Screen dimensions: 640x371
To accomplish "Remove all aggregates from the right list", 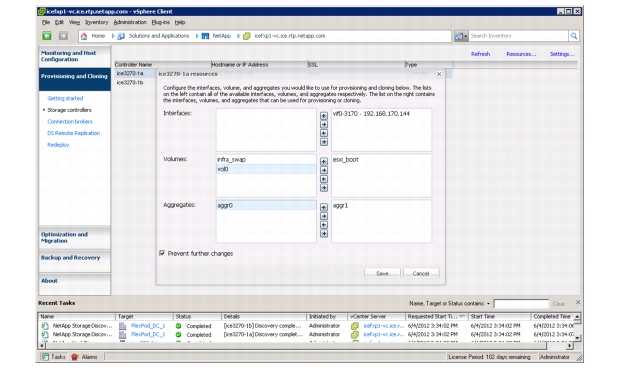I will click(324, 233).
